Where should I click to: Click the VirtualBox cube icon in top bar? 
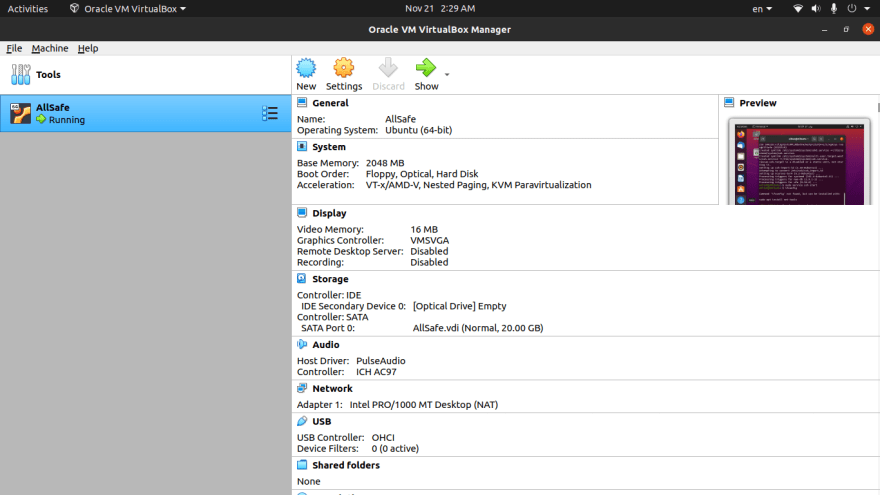coord(74,8)
